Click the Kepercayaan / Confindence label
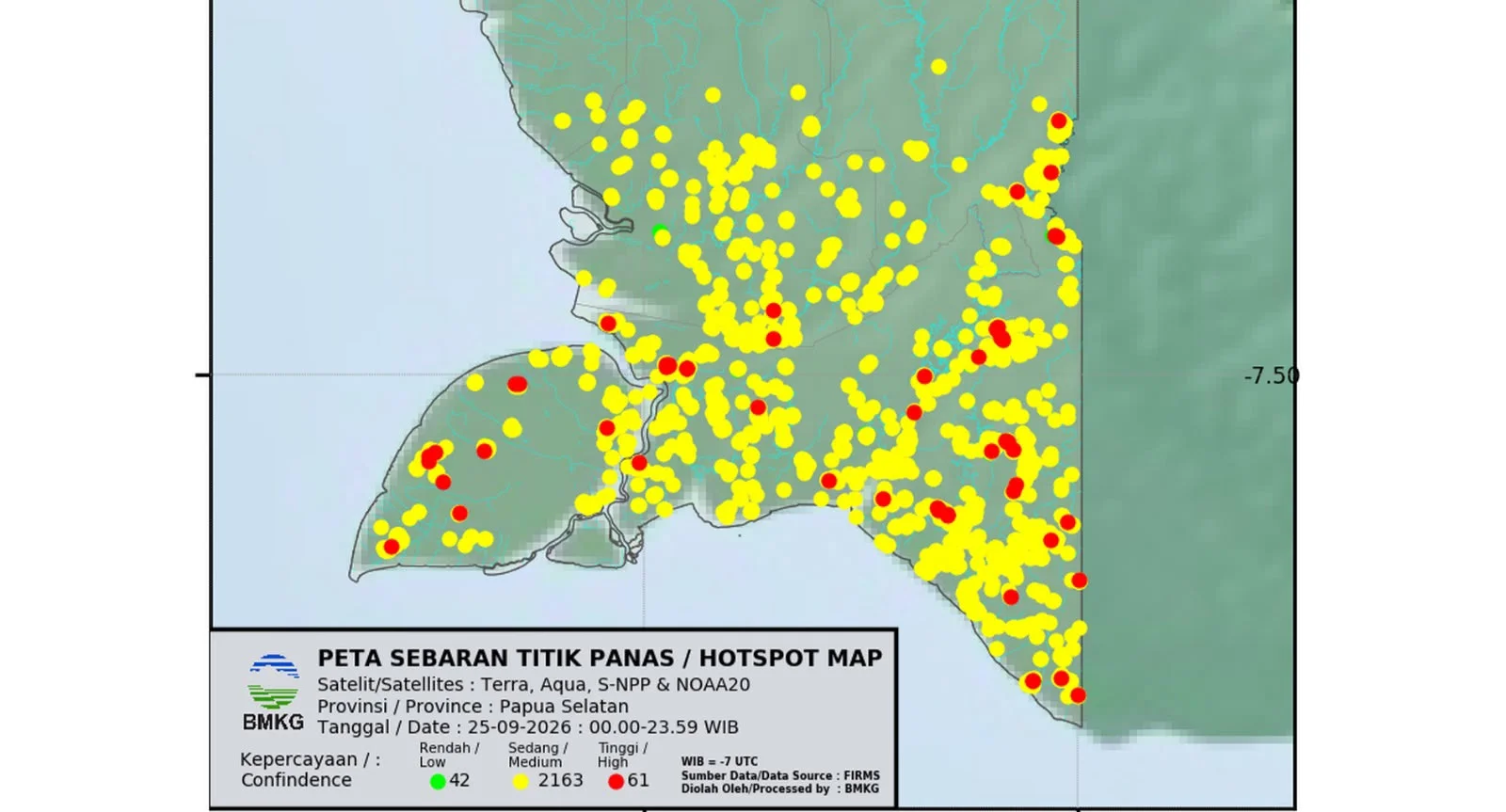 point(310,770)
